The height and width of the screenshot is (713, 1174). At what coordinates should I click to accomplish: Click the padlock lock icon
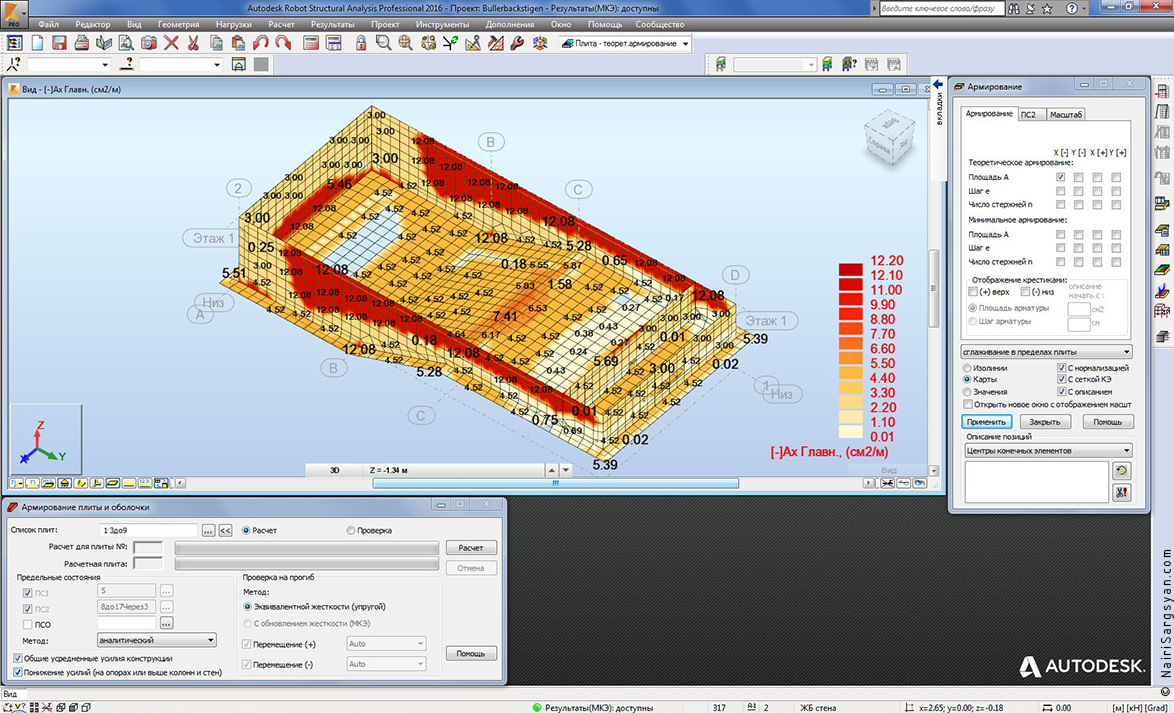(x=361, y=43)
